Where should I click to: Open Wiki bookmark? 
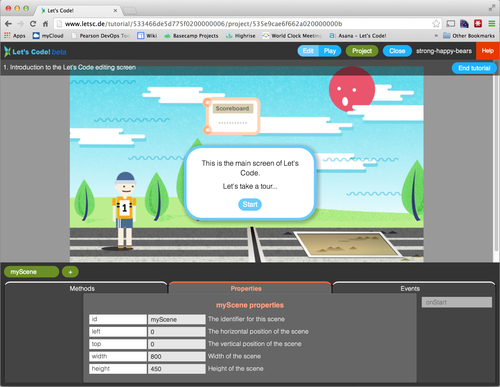coord(147,36)
